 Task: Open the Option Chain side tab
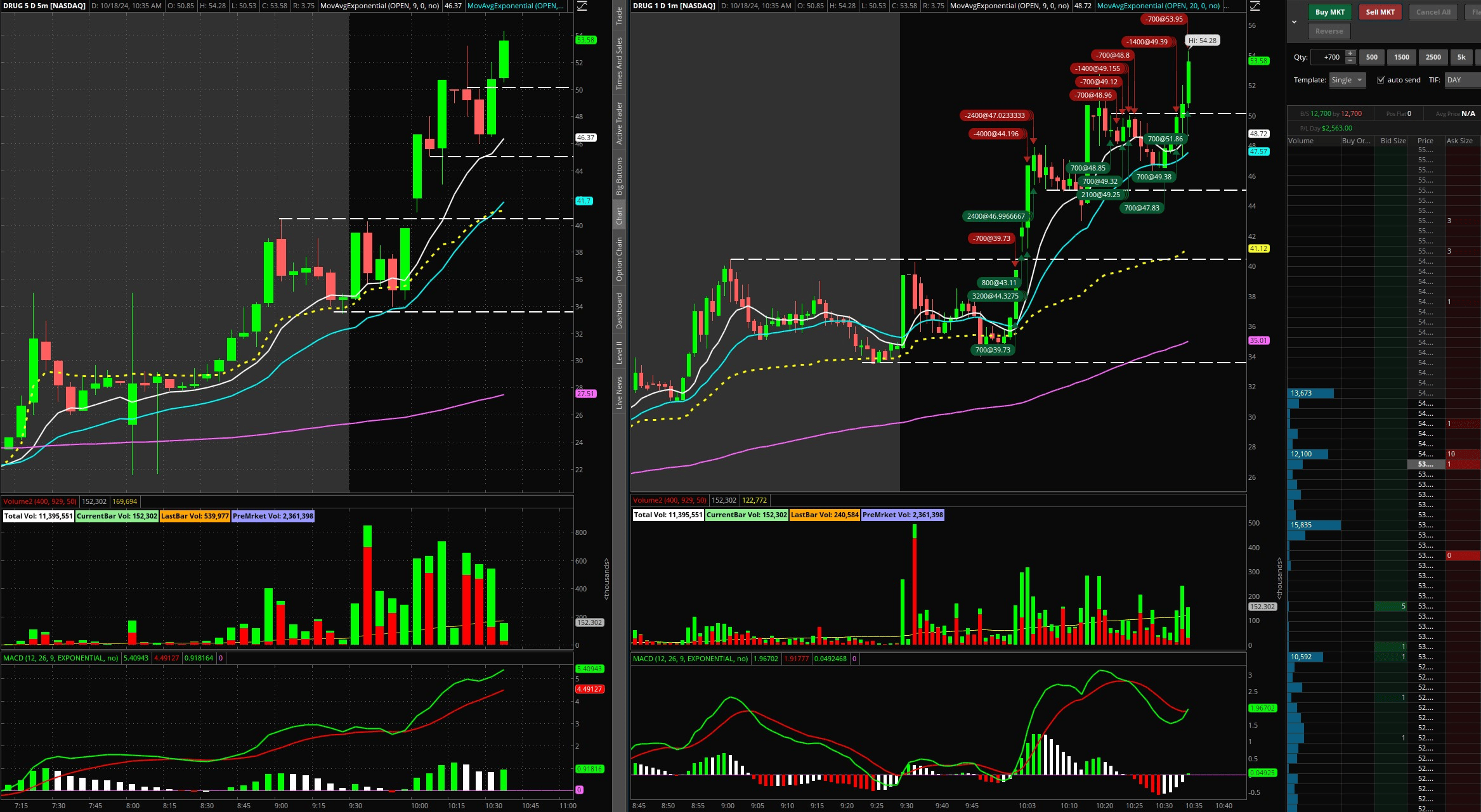(619, 259)
